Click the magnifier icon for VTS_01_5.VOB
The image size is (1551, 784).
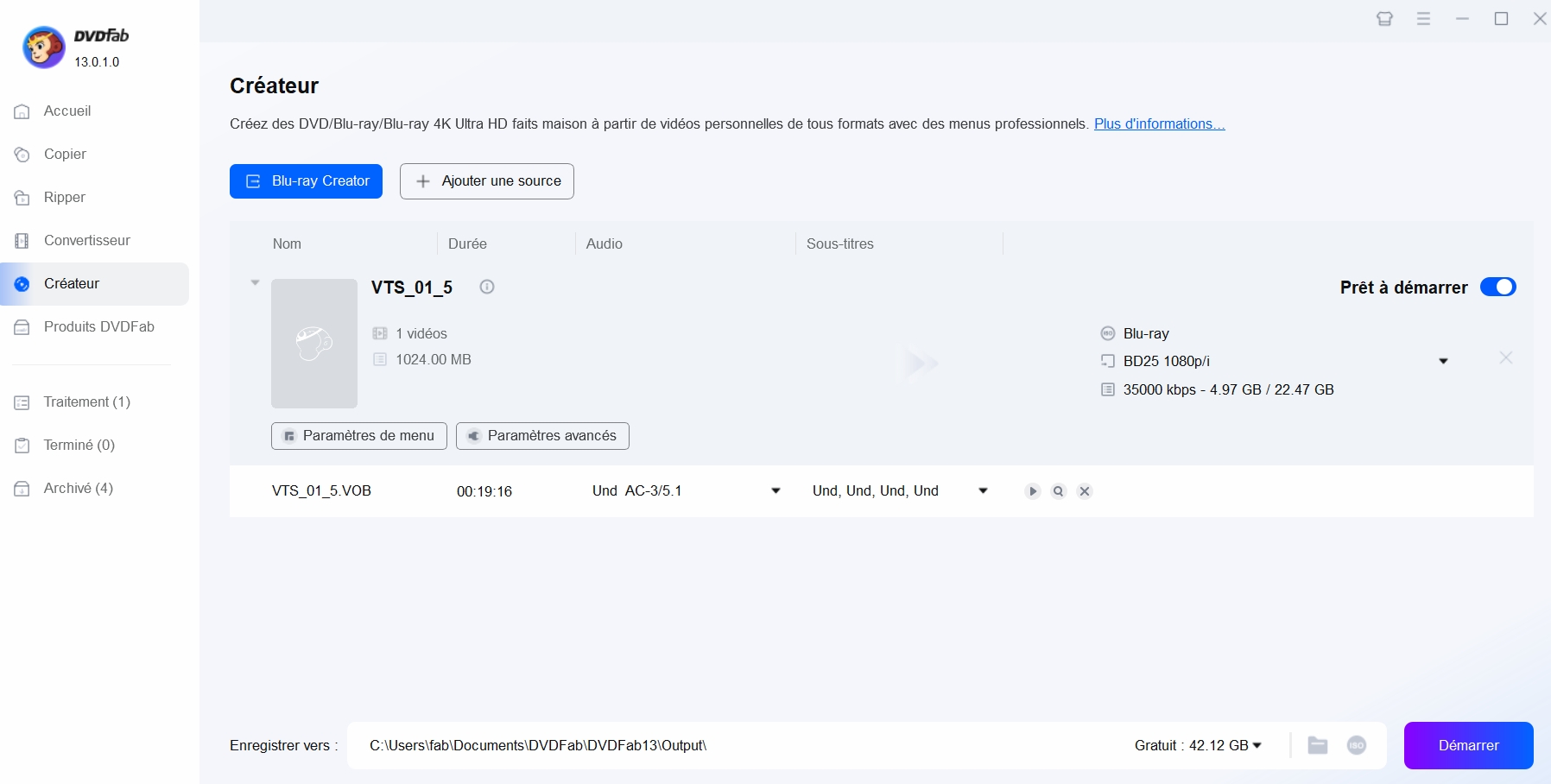click(1059, 491)
